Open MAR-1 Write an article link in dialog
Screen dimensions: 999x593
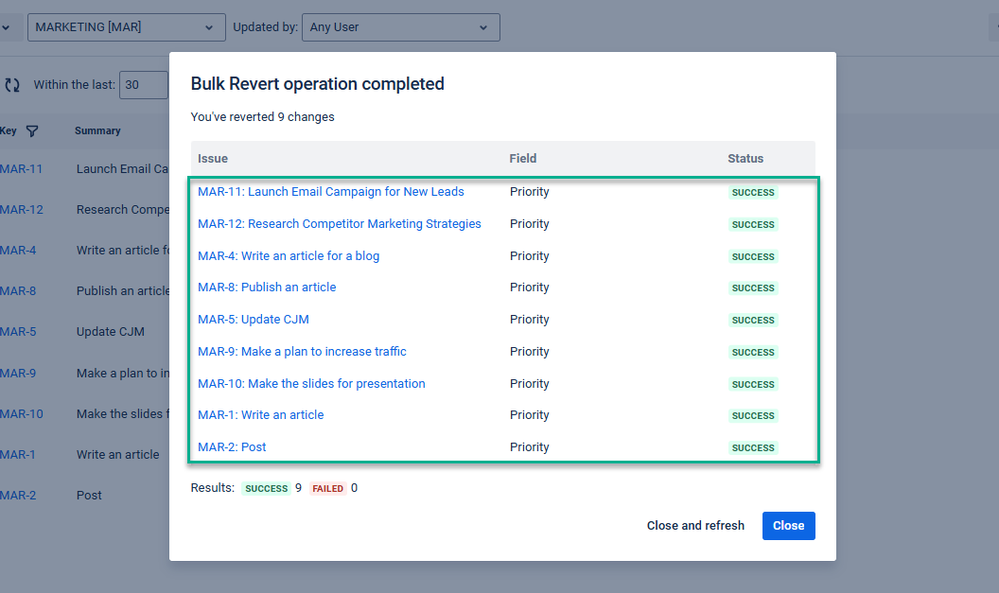click(261, 415)
